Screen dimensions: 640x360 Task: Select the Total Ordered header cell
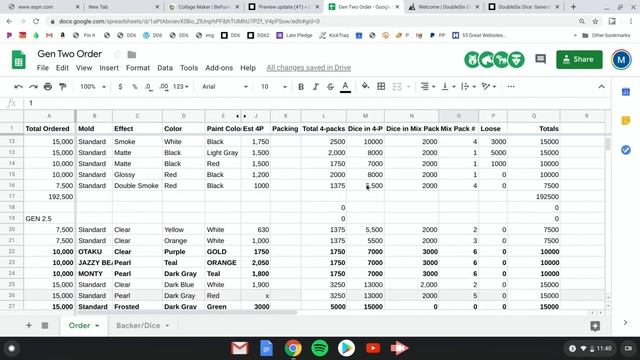tap(49, 129)
